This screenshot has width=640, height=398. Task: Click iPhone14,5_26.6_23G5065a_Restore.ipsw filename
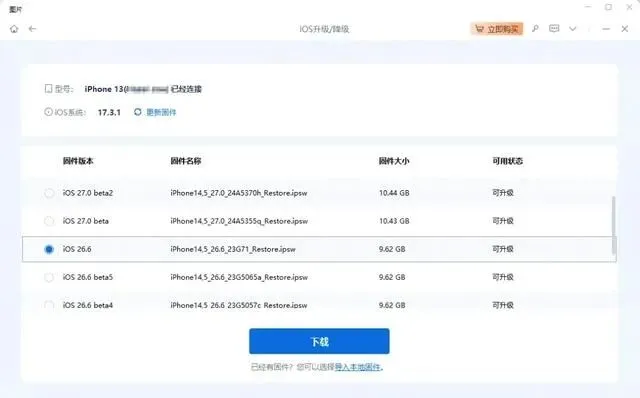tap(239, 277)
